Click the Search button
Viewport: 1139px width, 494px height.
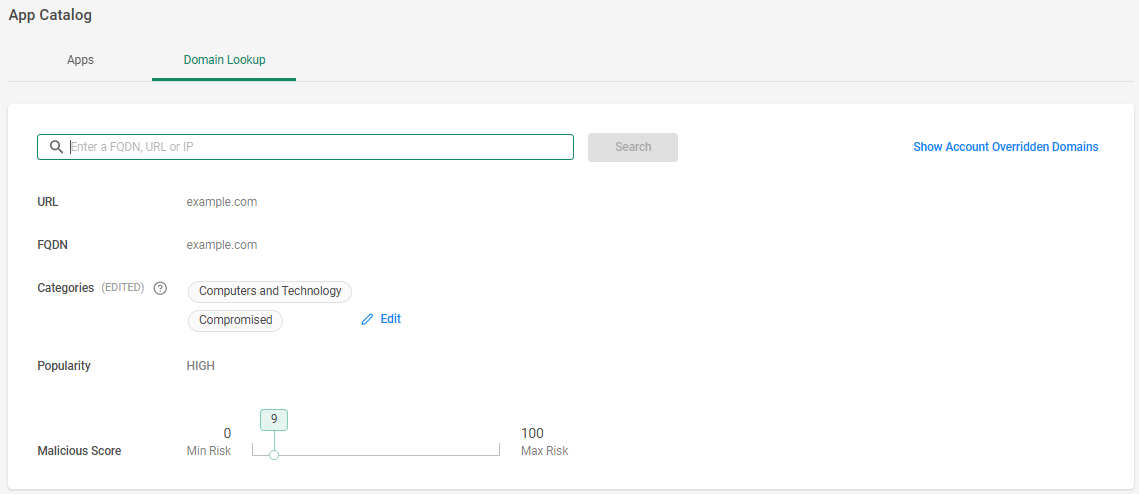pos(633,147)
